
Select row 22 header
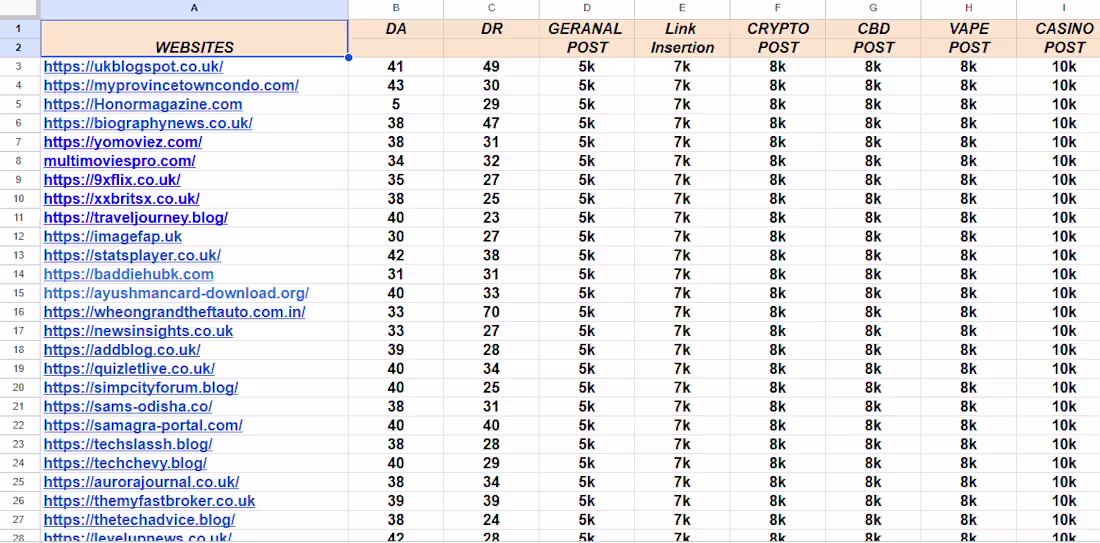[x=20, y=426]
